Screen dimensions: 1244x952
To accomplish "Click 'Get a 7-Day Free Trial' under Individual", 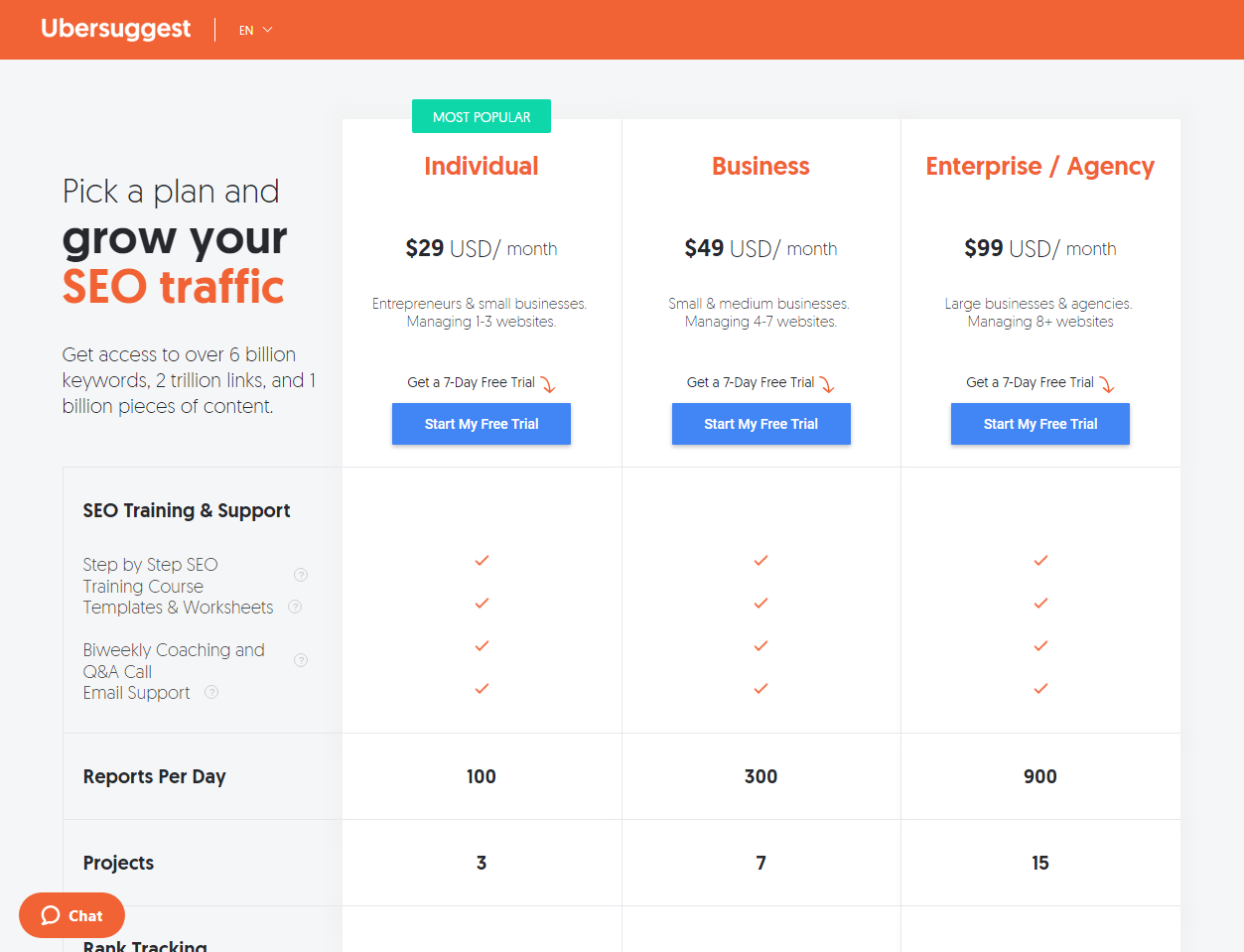I will (471, 382).
